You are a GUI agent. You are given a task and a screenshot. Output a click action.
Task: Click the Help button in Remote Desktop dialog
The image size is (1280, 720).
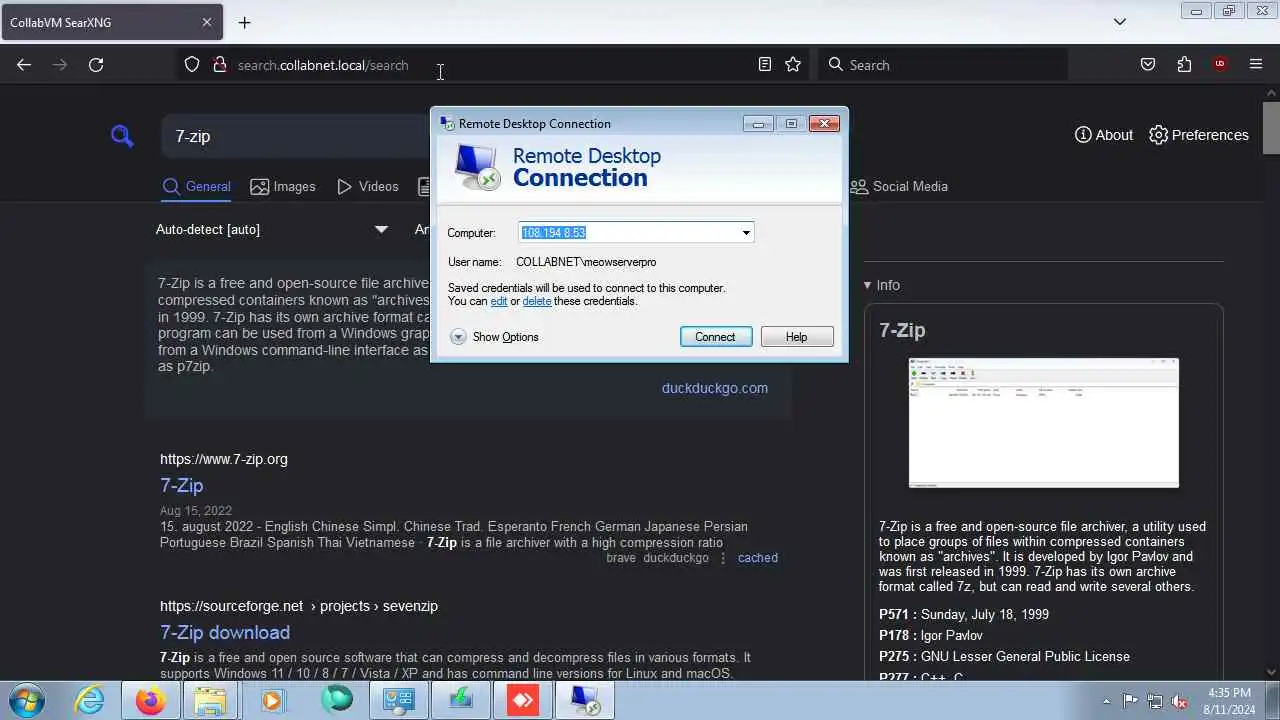[797, 337]
